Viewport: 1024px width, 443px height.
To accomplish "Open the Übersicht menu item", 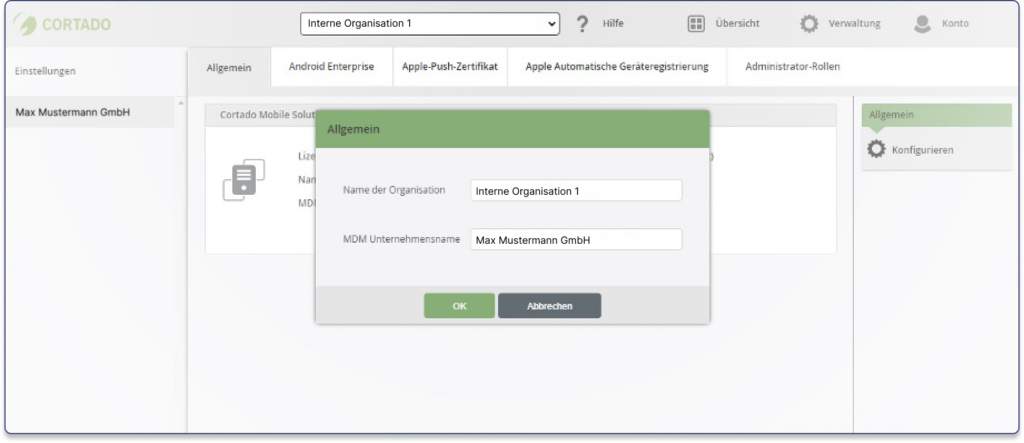I will click(x=737, y=24).
